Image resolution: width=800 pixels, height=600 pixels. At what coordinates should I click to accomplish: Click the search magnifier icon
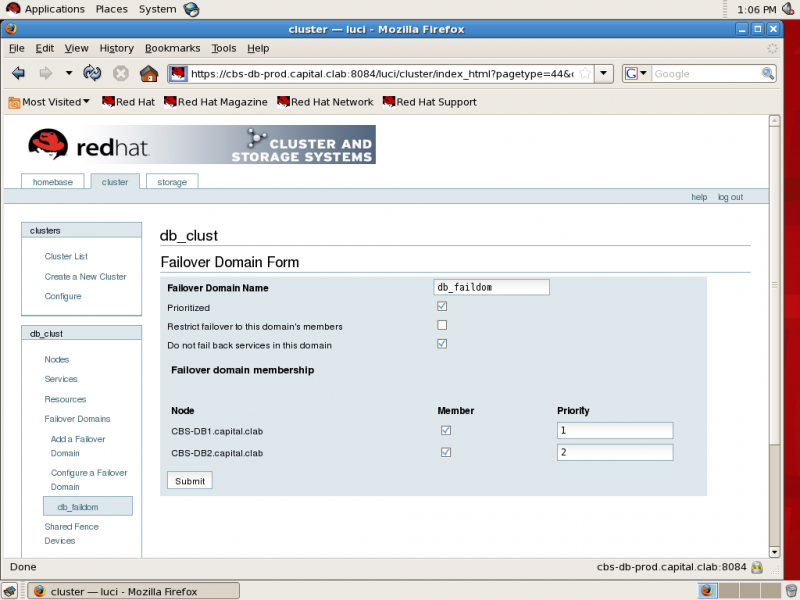pyautogui.click(x=767, y=73)
